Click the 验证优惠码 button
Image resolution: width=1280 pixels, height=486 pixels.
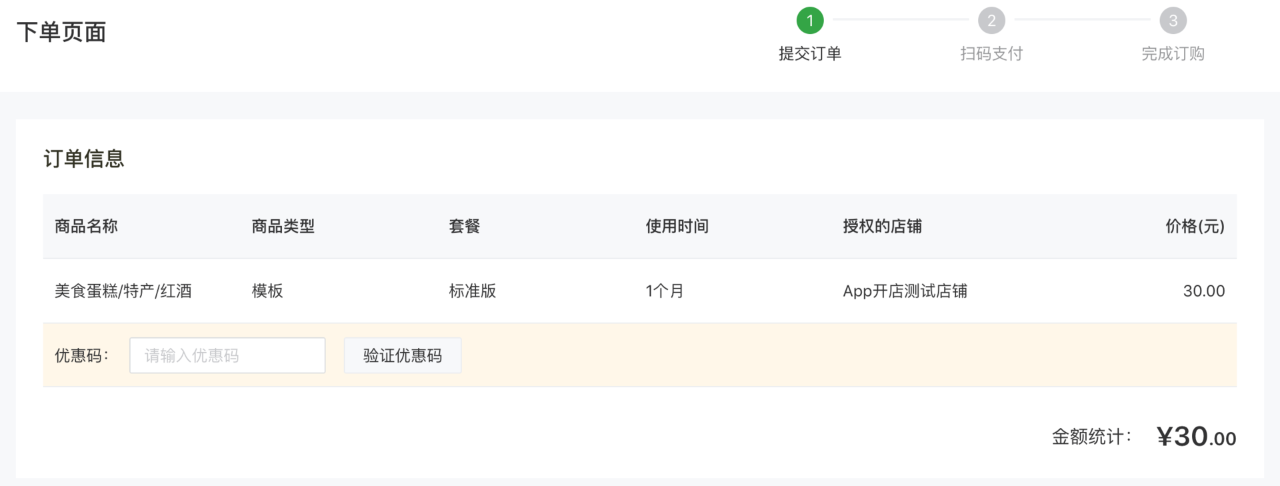click(x=403, y=355)
